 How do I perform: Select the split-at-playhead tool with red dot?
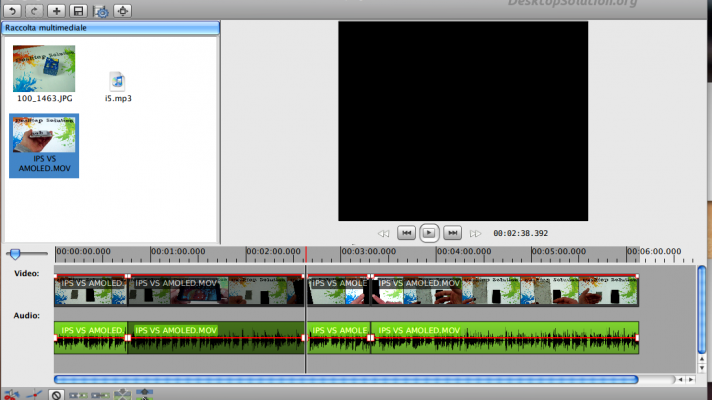click(35, 395)
